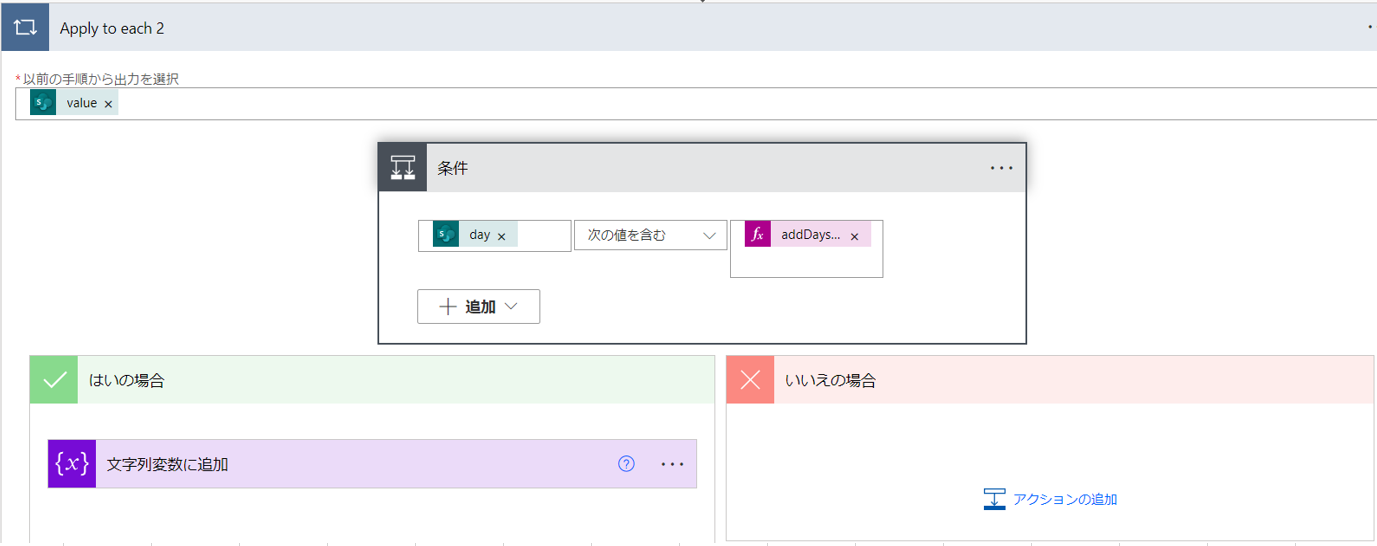Open help for 文字列変数に追加 action
The height and width of the screenshot is (546, 1377).
coord(627,464)
